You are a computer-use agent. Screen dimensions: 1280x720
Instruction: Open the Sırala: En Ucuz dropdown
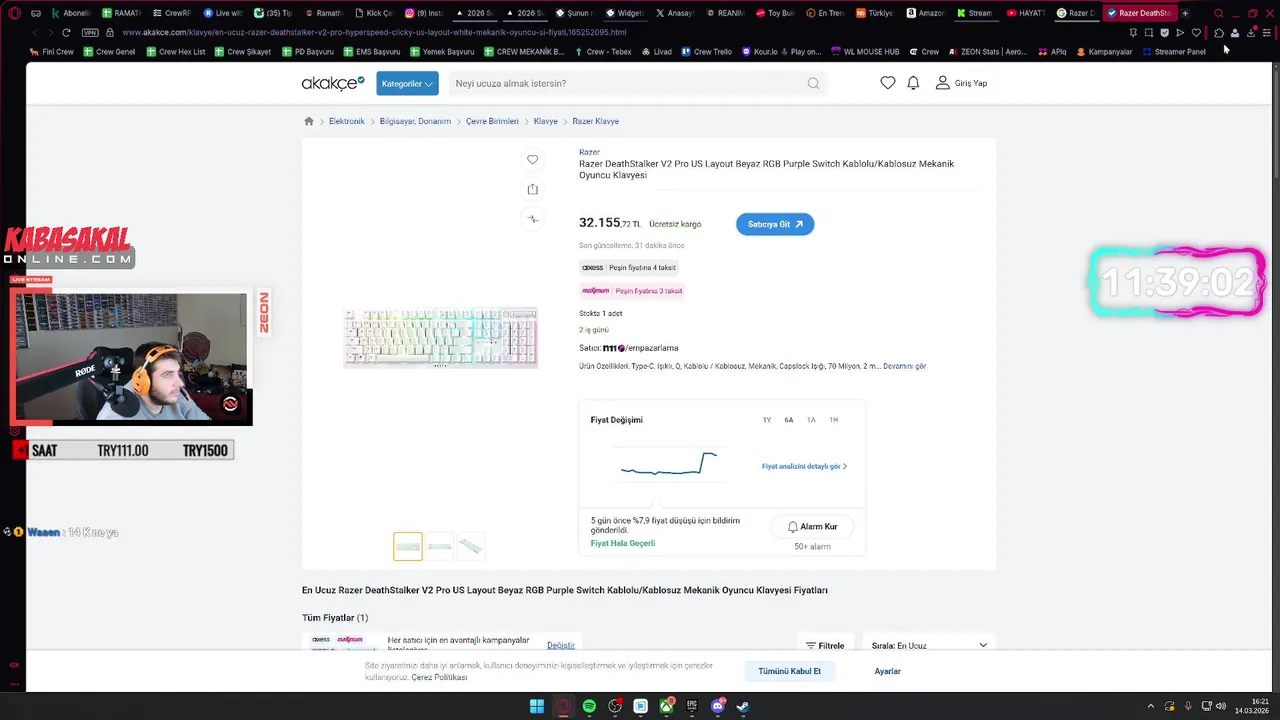point(929,645)
